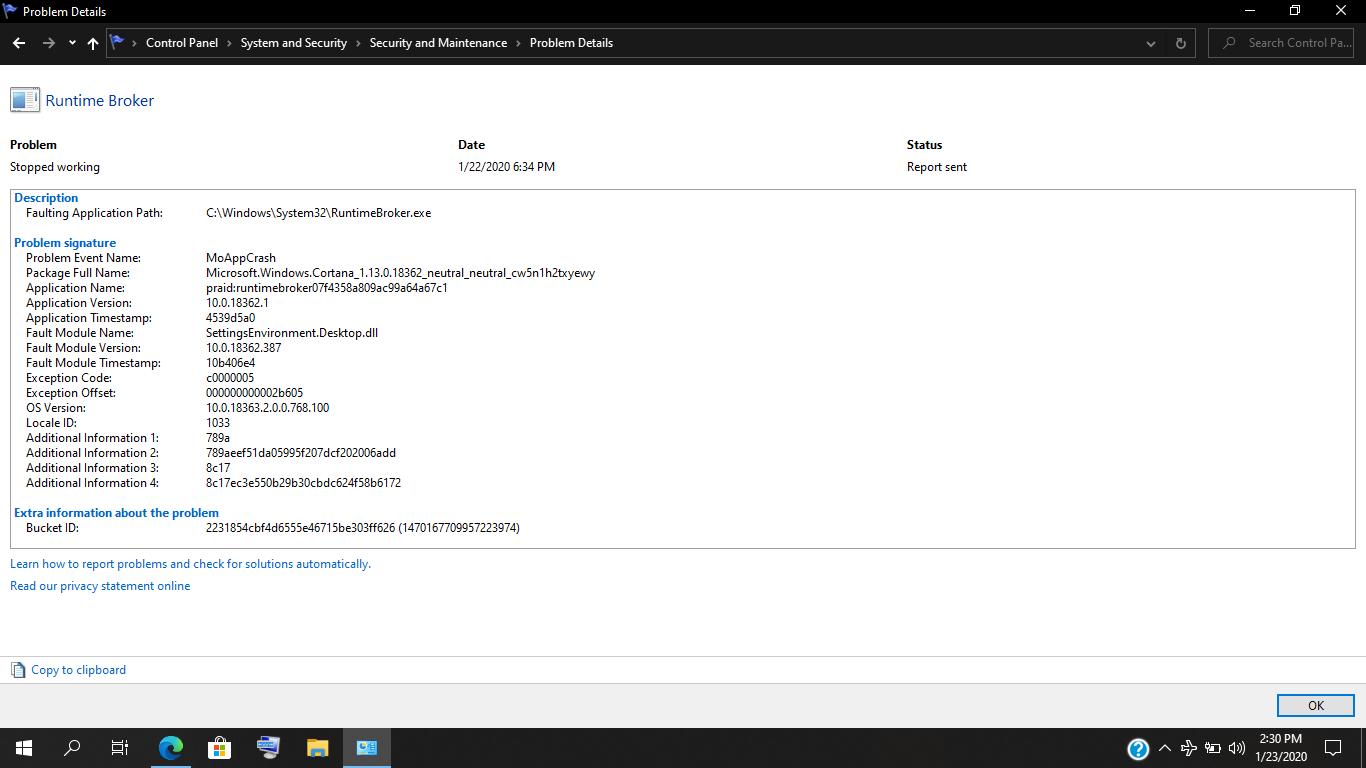This screenshot has height=768, width=1366.
Task: Open the clock showing 2:30 PM
Action: (x=1280, y=748)
